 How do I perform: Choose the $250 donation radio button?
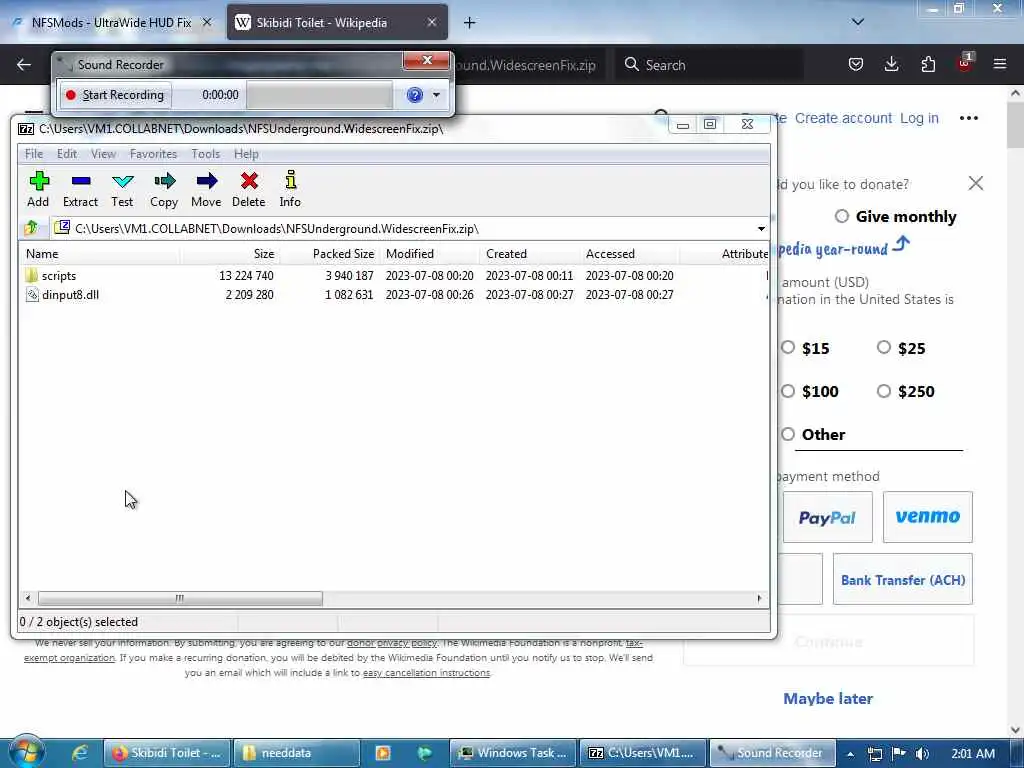[x=884, y=391]
